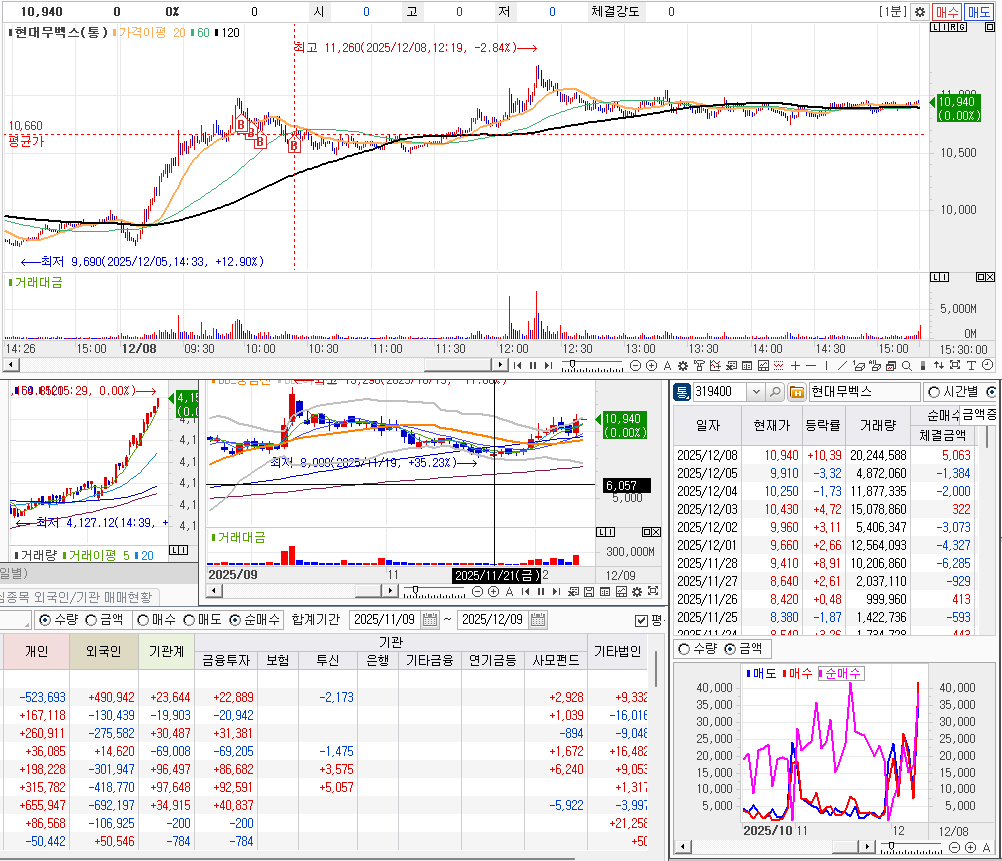The width and height of the screenshot is (1002, 861).
Task: Open calendar for end date 2025/12/09
Action: tap(538, 619)
